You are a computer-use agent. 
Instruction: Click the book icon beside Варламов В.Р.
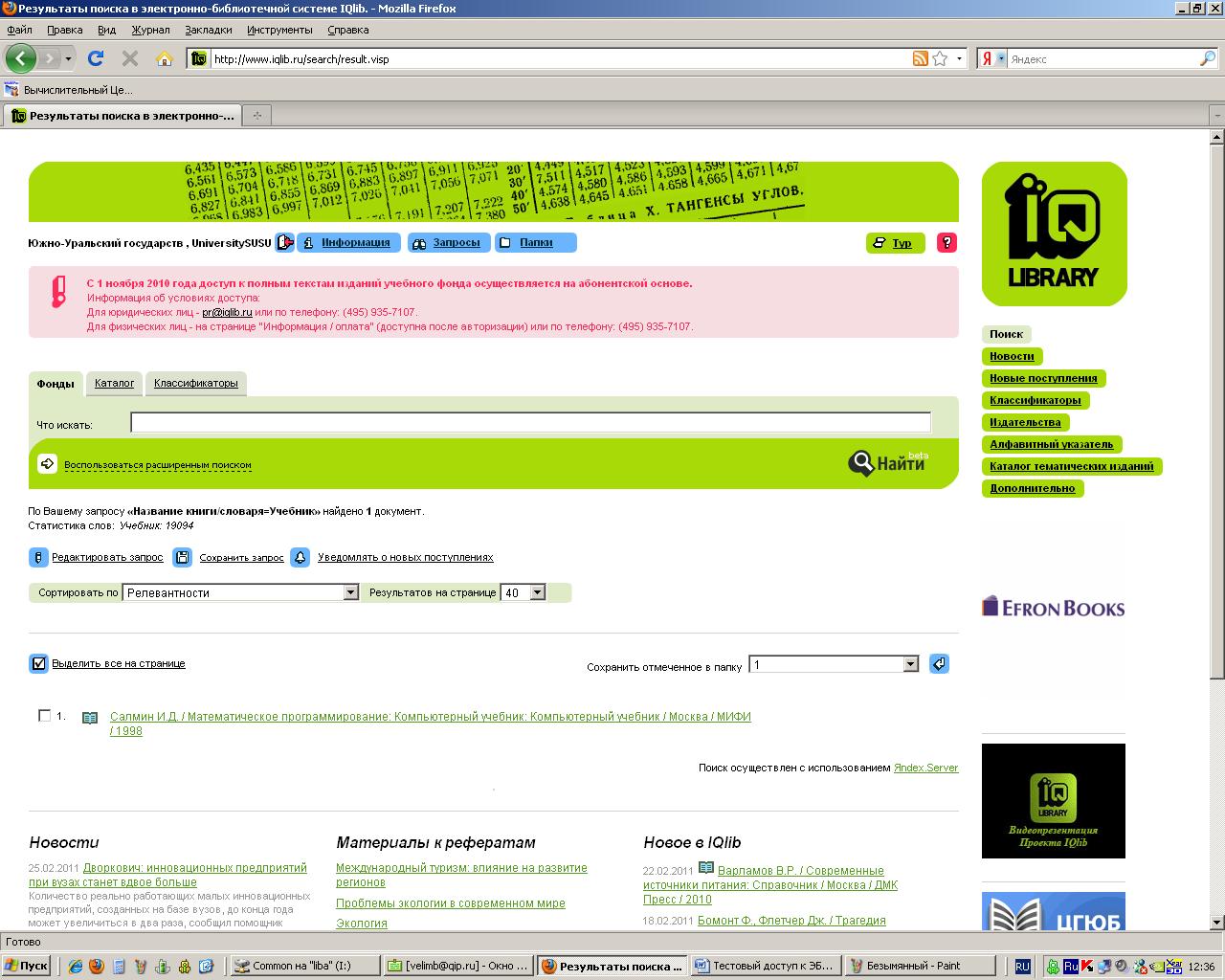point(706,868)
